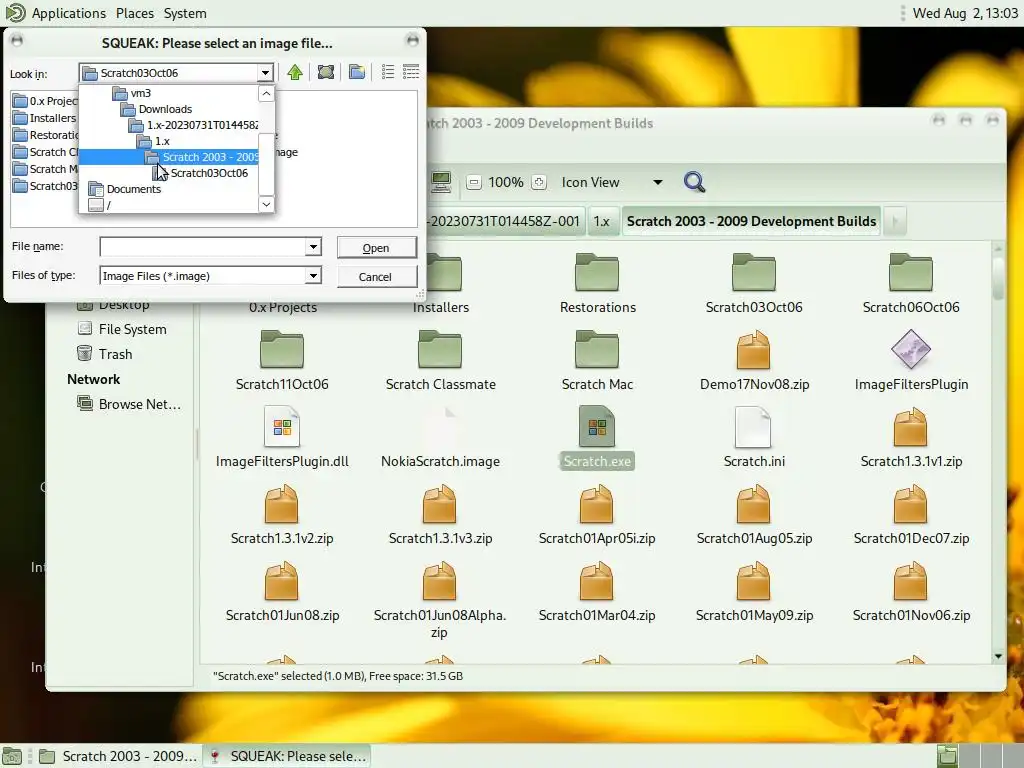
Task: Open the Scratch Mac folder icon
Action: pyautogui.click(x=597, y=349)
